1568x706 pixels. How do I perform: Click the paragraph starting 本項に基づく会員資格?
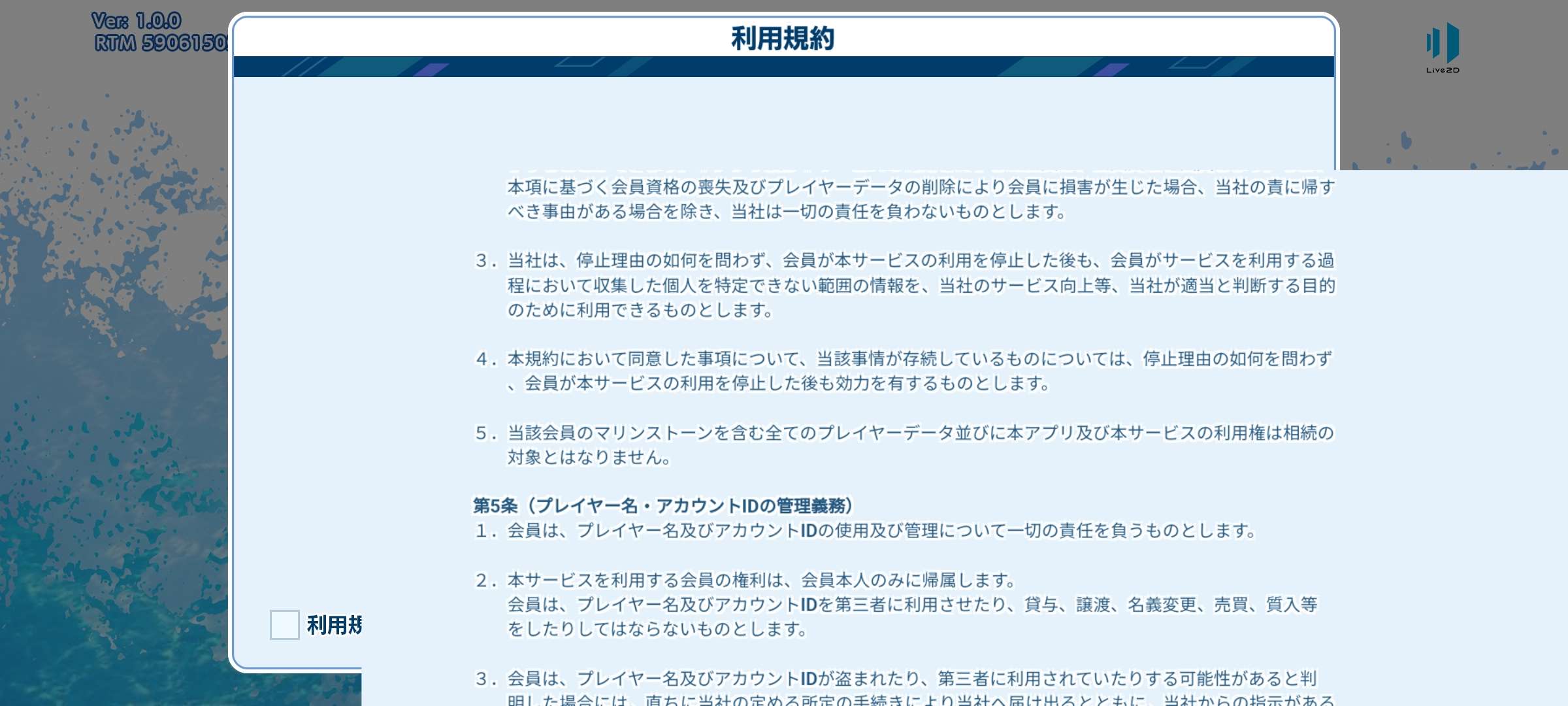921,199
